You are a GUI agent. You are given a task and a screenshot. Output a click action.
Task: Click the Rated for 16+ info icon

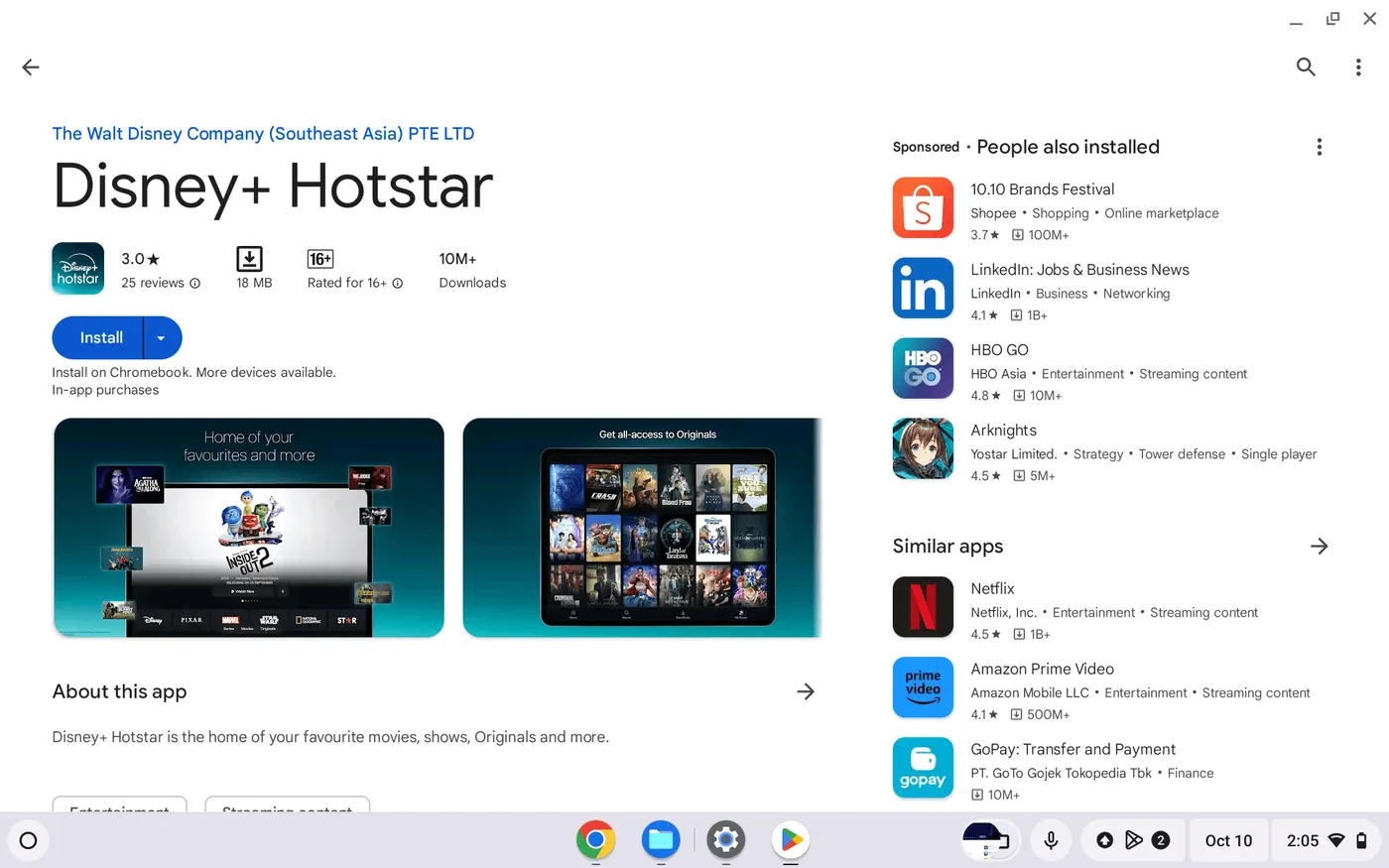[x=398, y=284]
